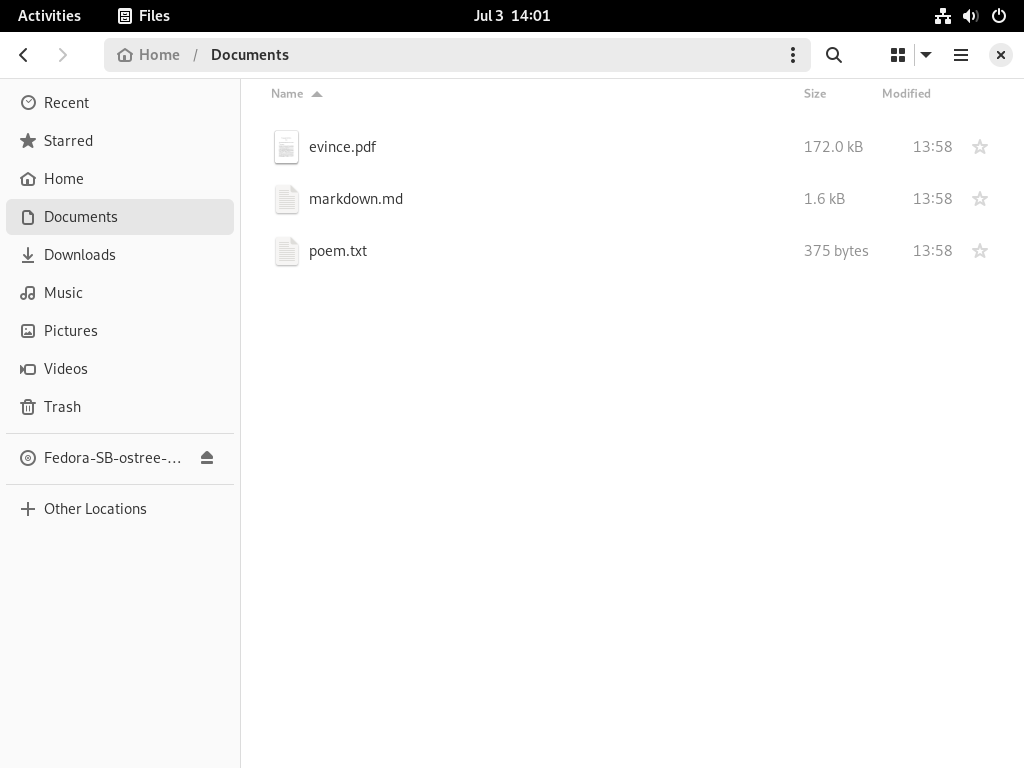Select Documents in the sidebar
1024x768 pixels.
click(120, 217)
